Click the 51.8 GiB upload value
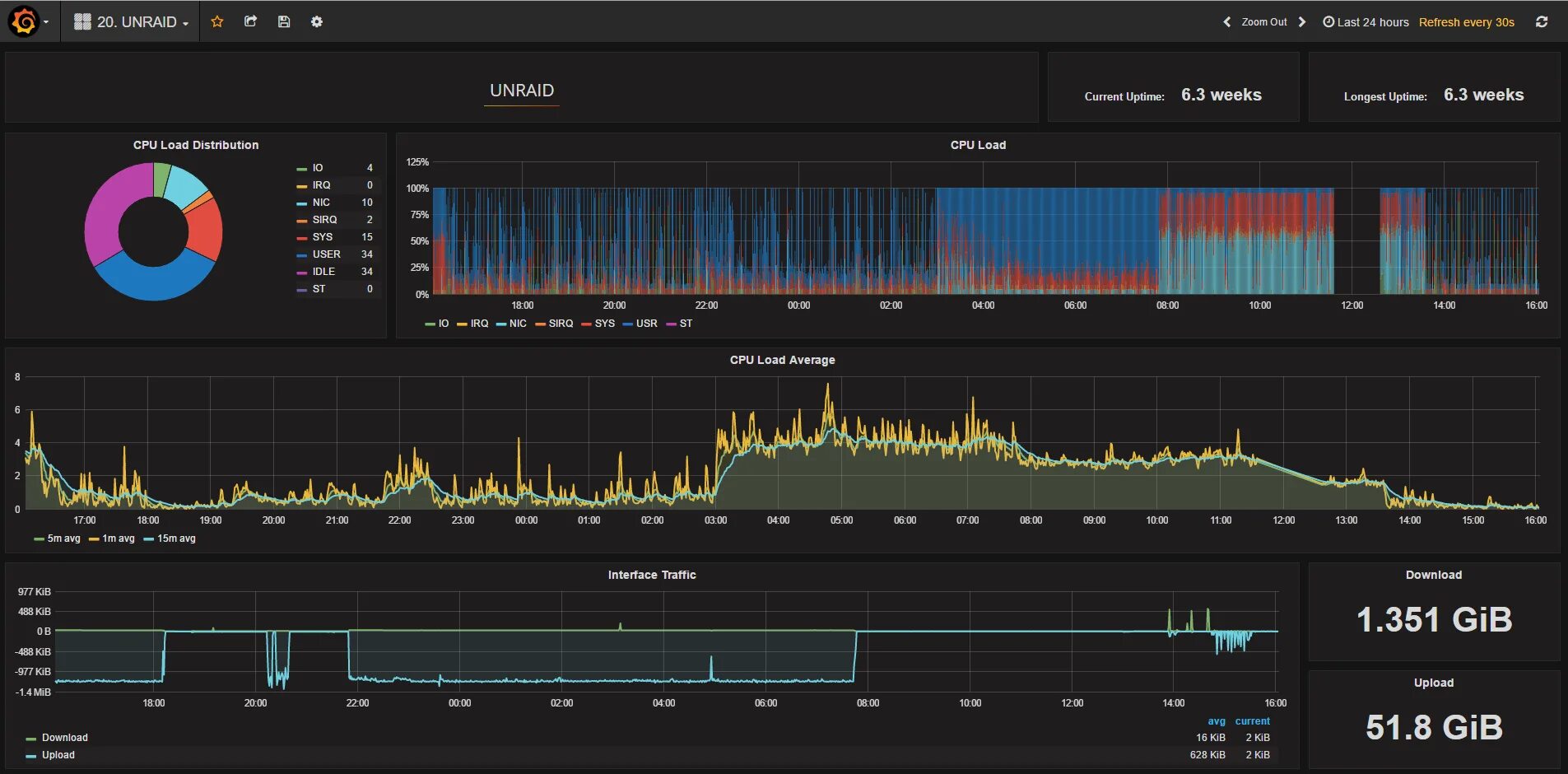The image size is (1568, 774). pos(1434,728)
